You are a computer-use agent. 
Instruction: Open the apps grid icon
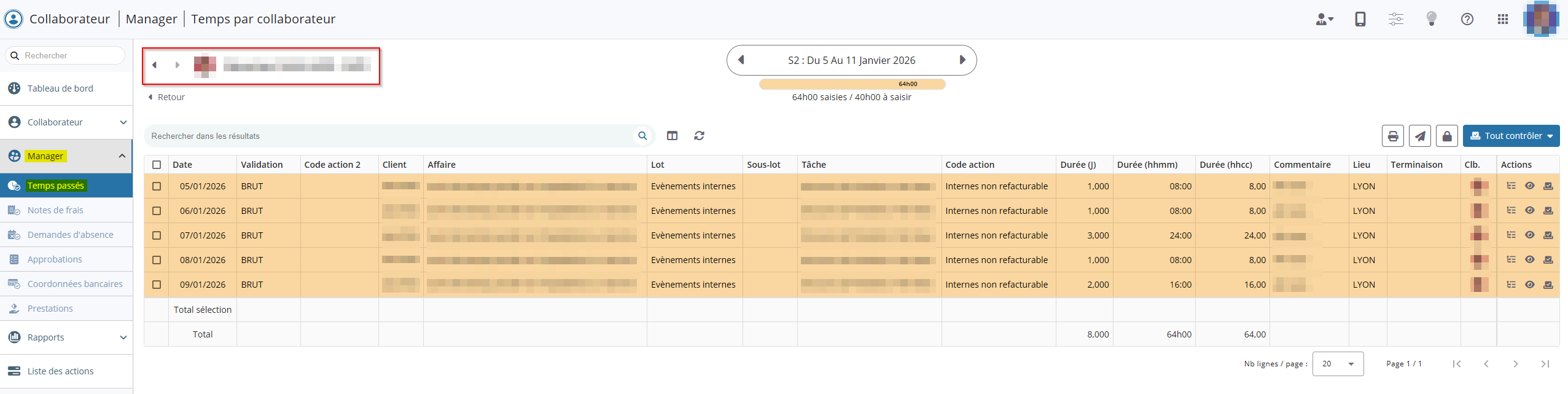(1503, 19)
